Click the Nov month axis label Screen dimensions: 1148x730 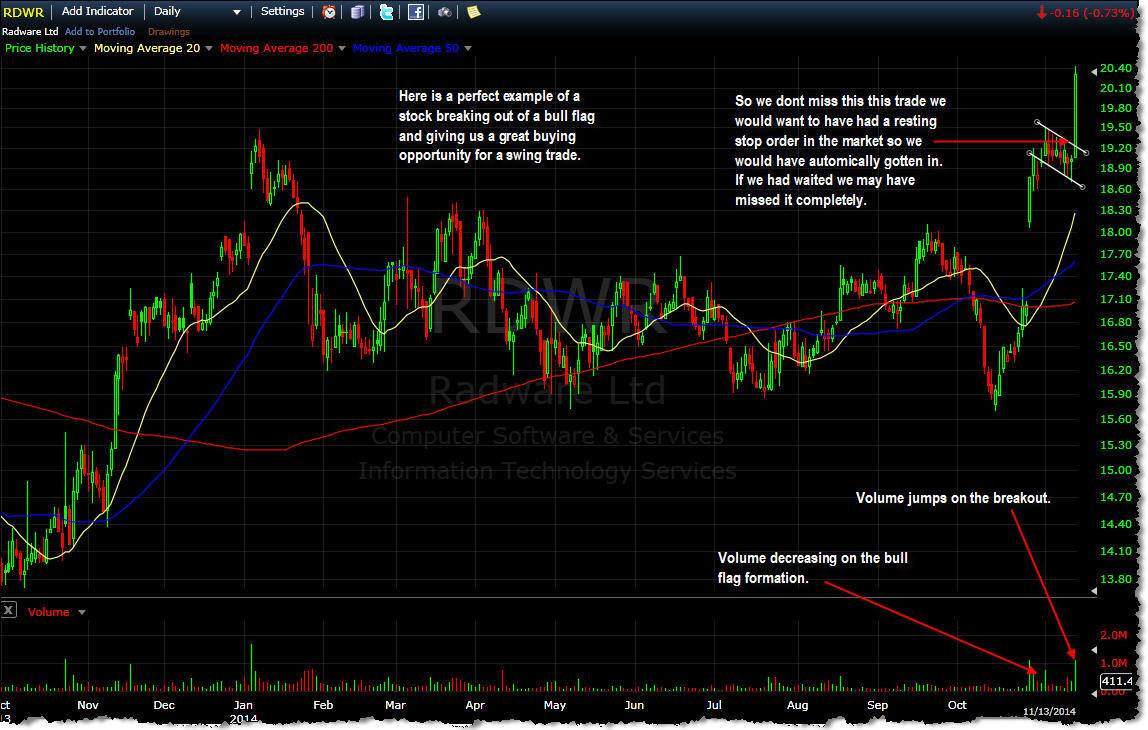[x=87, y=705]
